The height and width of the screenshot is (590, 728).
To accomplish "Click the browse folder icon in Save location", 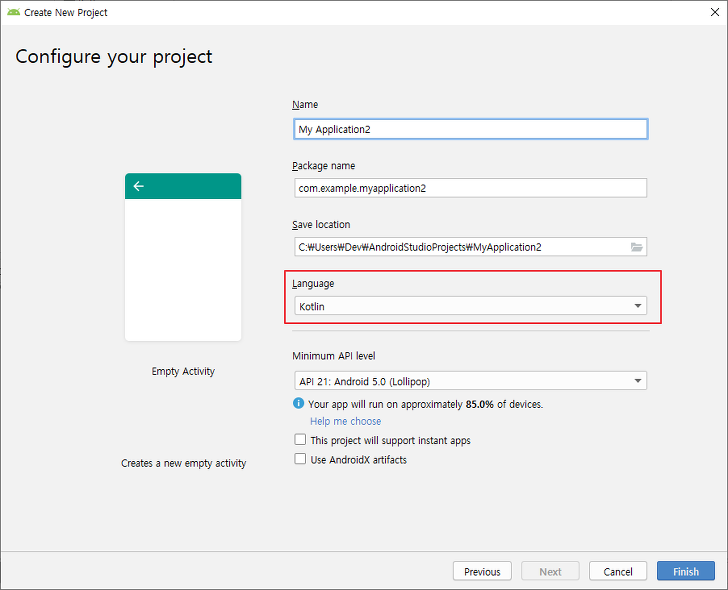I will (x=637, y=247).
